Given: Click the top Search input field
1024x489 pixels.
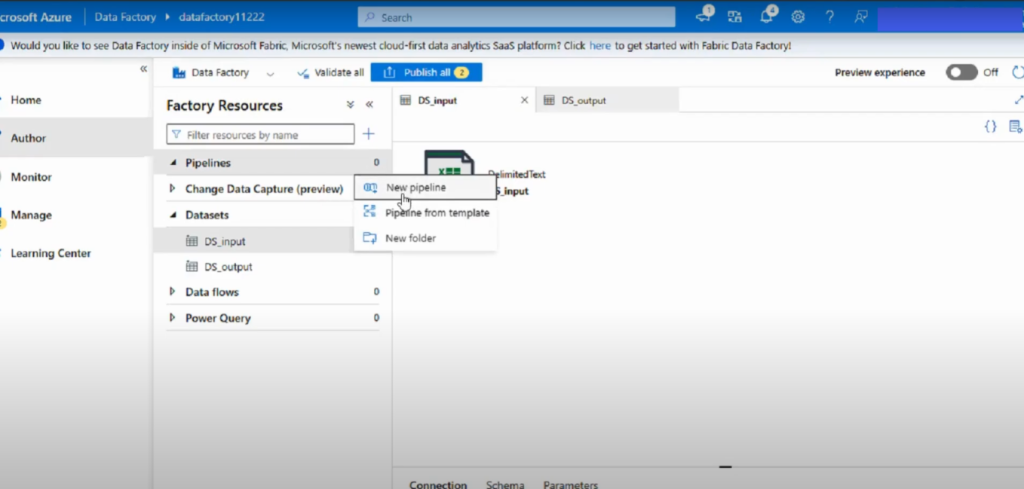Looking at the screenshot, I should [517, 18].
